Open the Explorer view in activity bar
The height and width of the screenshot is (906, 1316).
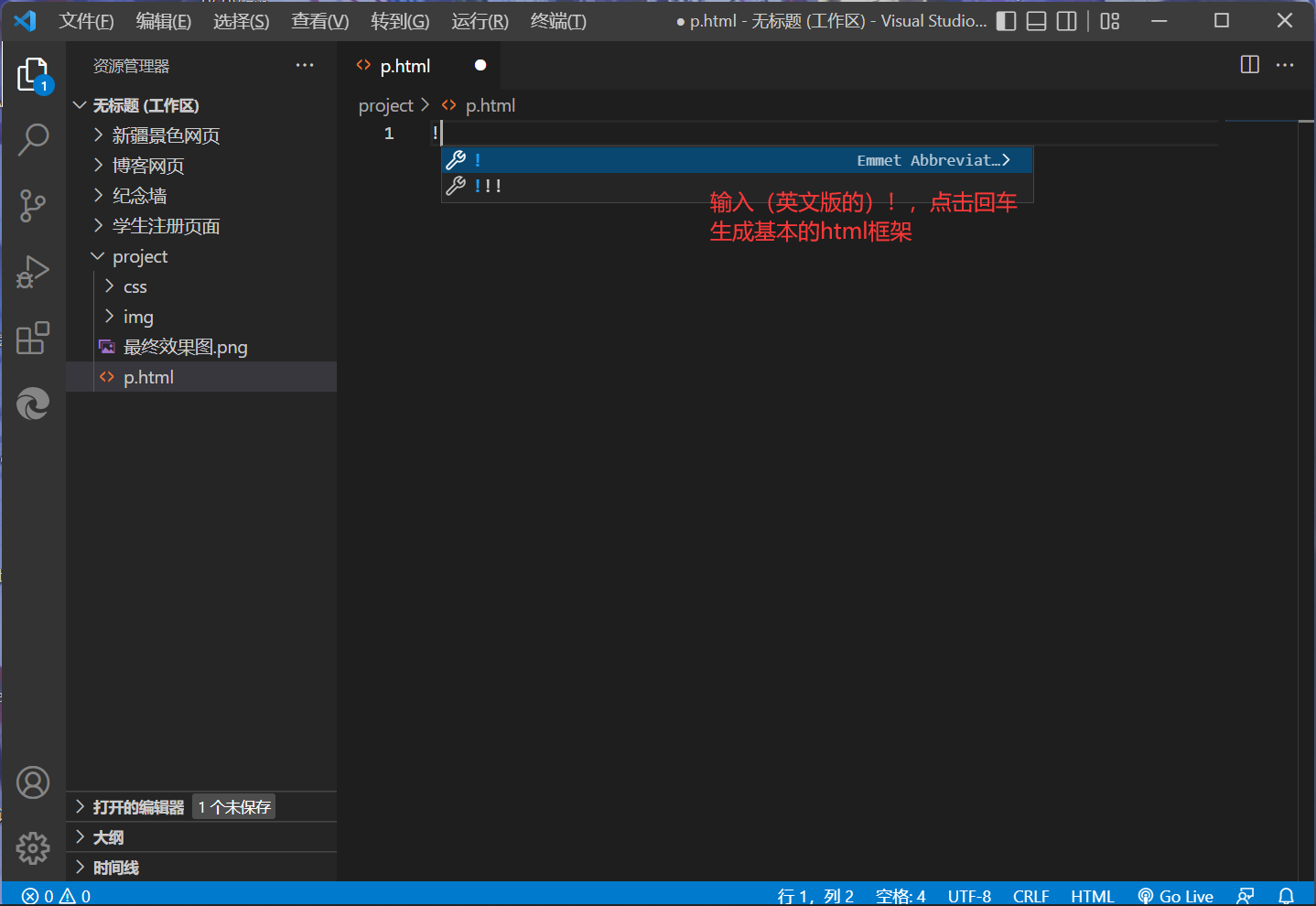coord(33,75)
